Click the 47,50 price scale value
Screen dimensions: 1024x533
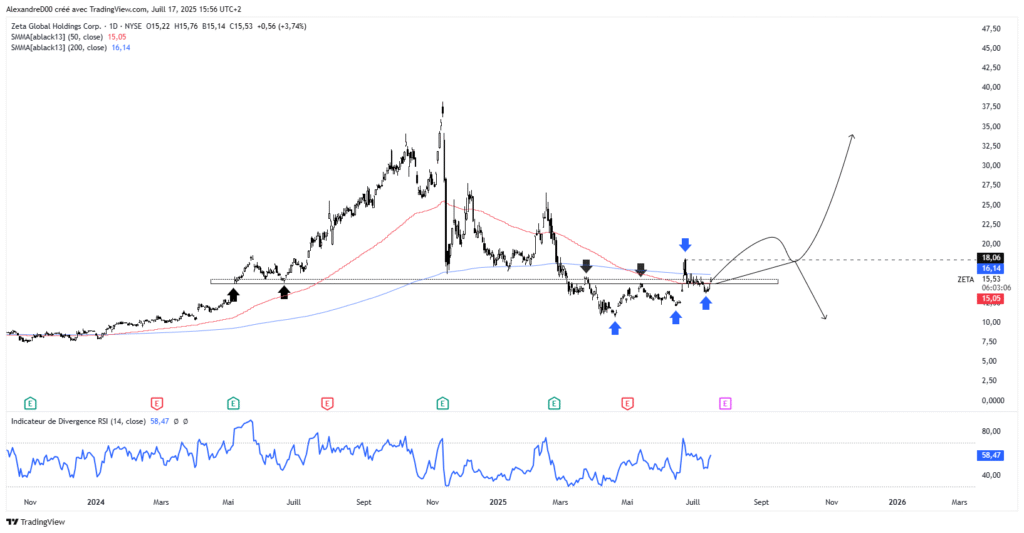(x=991, y=29)
